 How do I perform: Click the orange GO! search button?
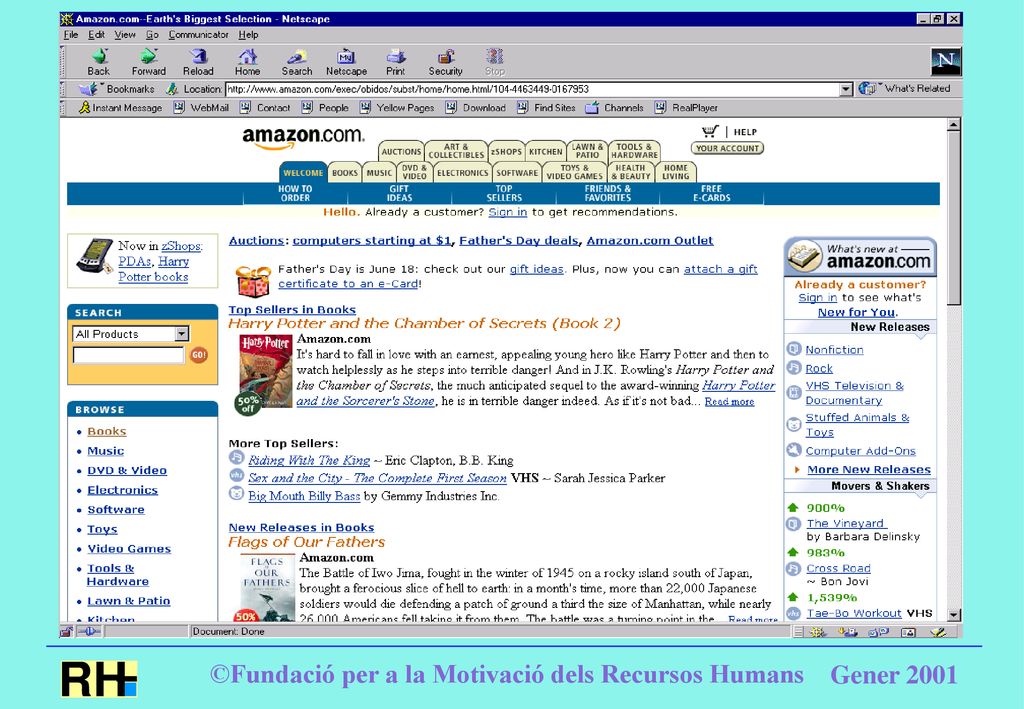pyautogui.click(x=199, y=354)
